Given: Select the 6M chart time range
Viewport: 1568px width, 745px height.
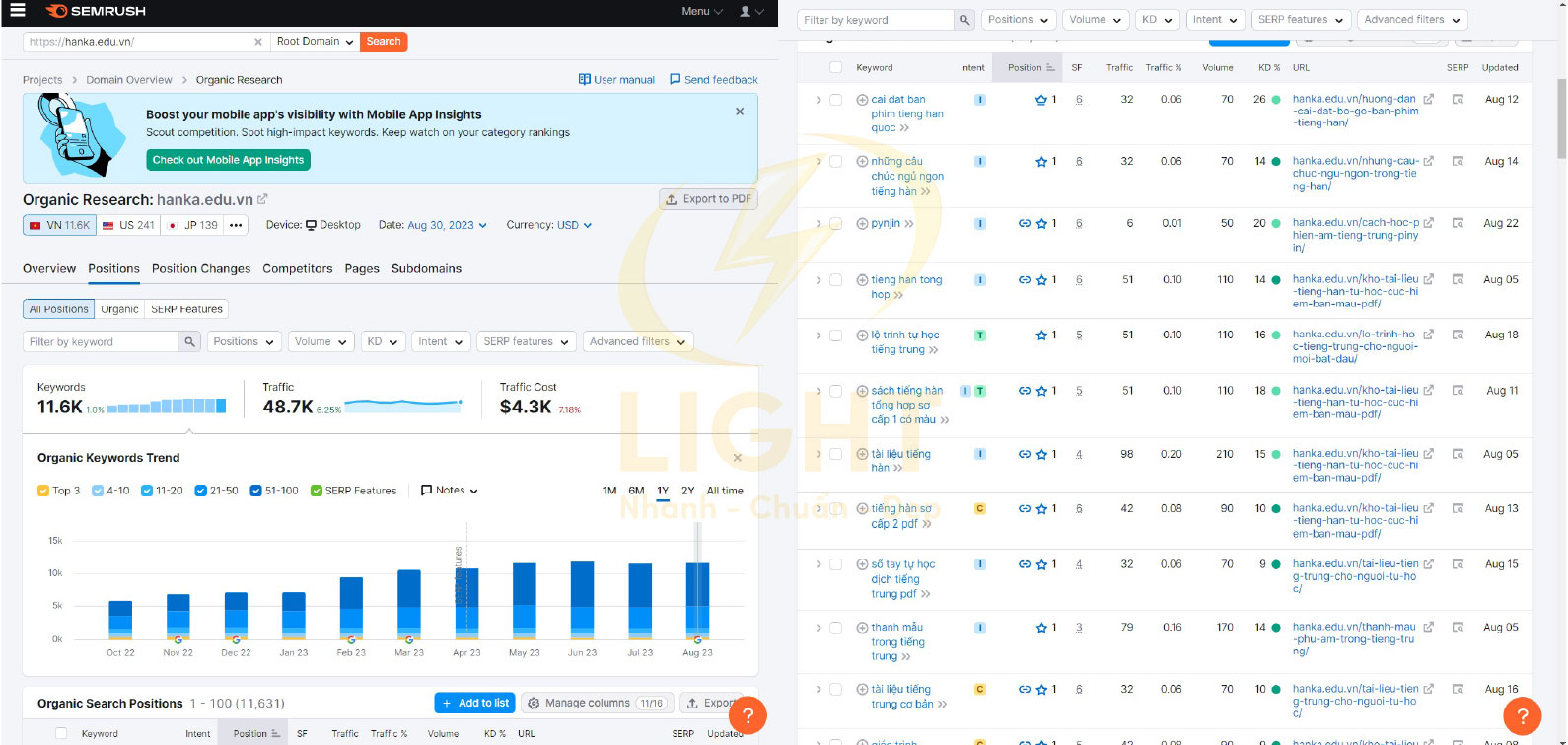Looking at the screenshot, I should click(x=636, y=490).
